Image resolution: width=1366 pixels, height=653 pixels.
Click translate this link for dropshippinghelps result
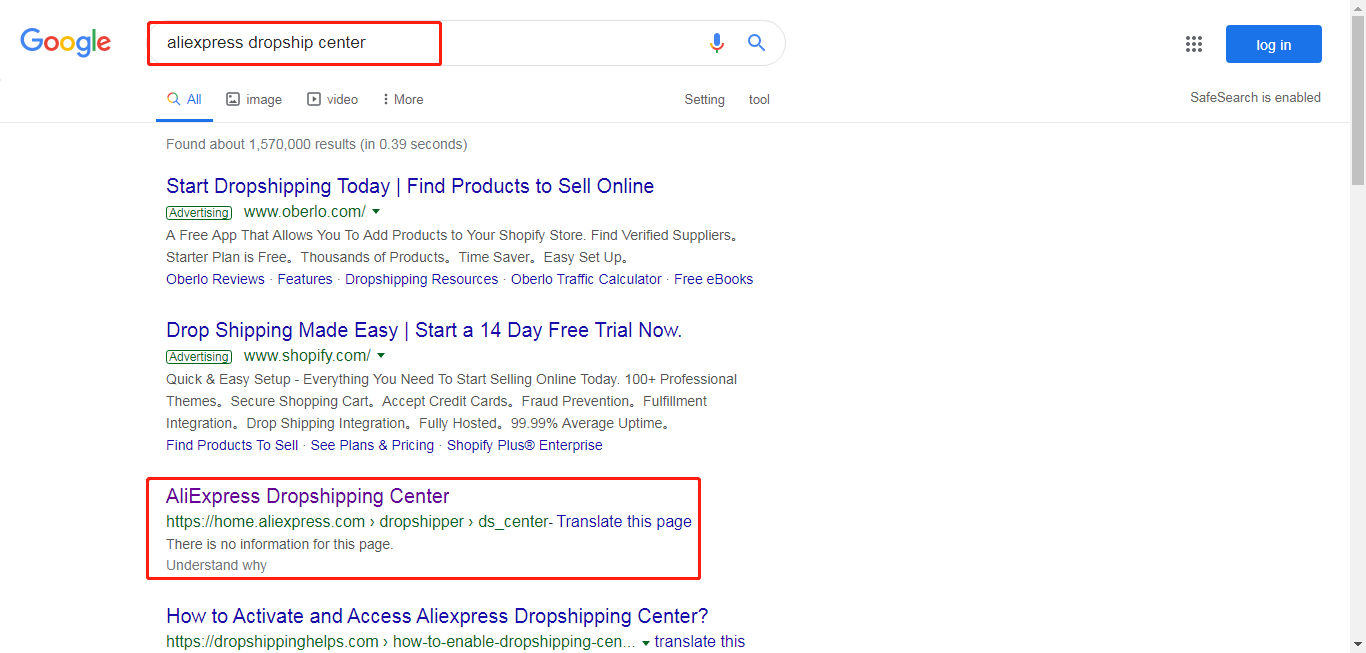pos(700,642)
